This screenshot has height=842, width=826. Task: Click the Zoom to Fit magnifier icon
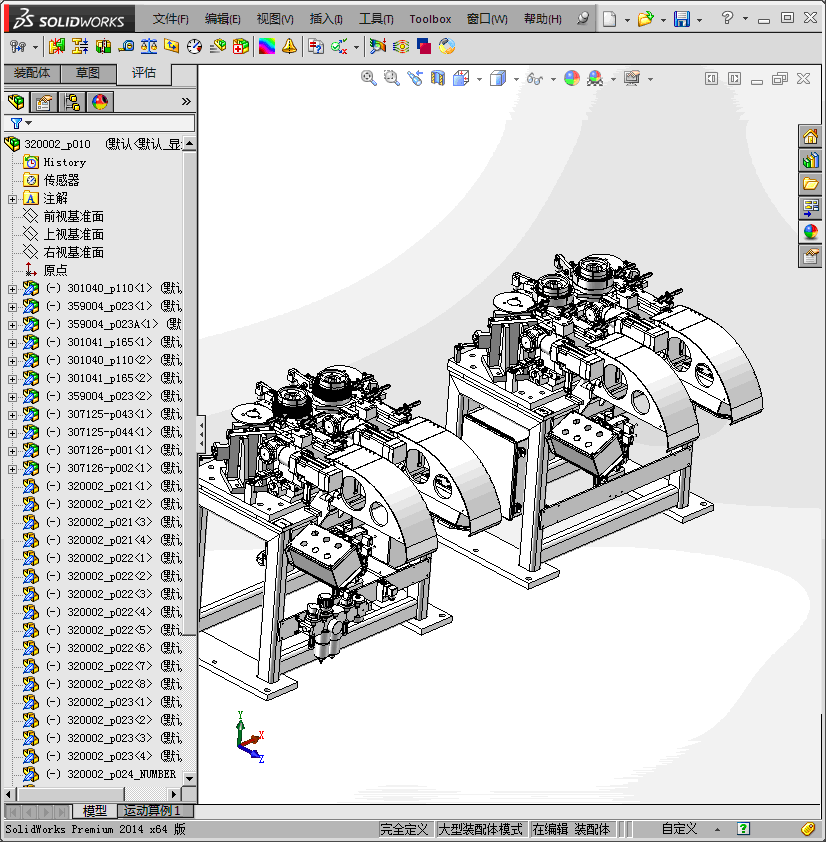point(369,78)
